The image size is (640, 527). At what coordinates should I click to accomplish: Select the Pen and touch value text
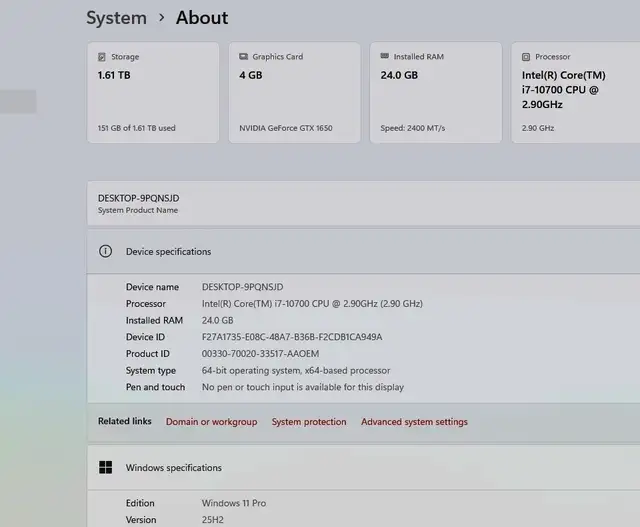tap(303, 387)
